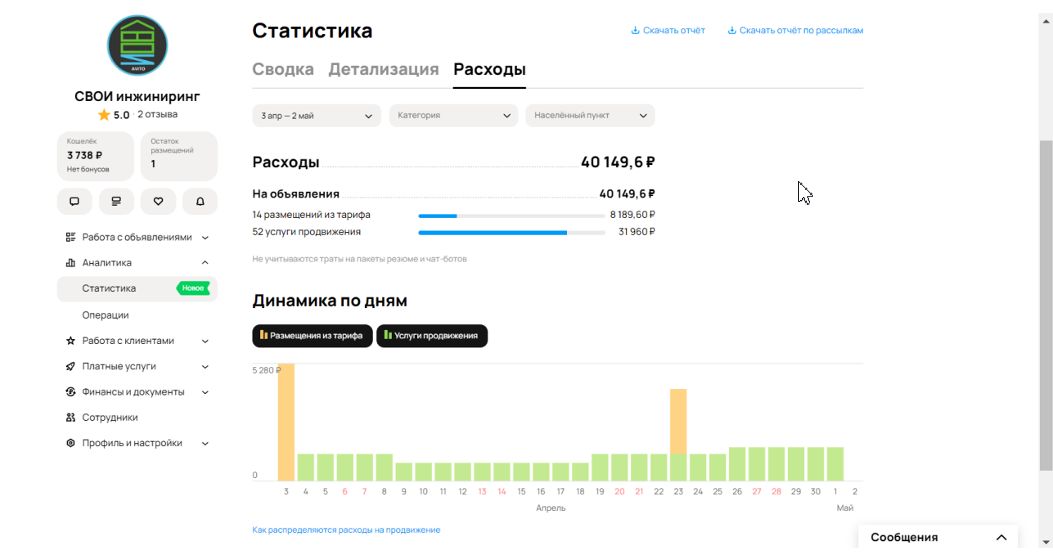Switch to the Сводка tab

[283, 69]
